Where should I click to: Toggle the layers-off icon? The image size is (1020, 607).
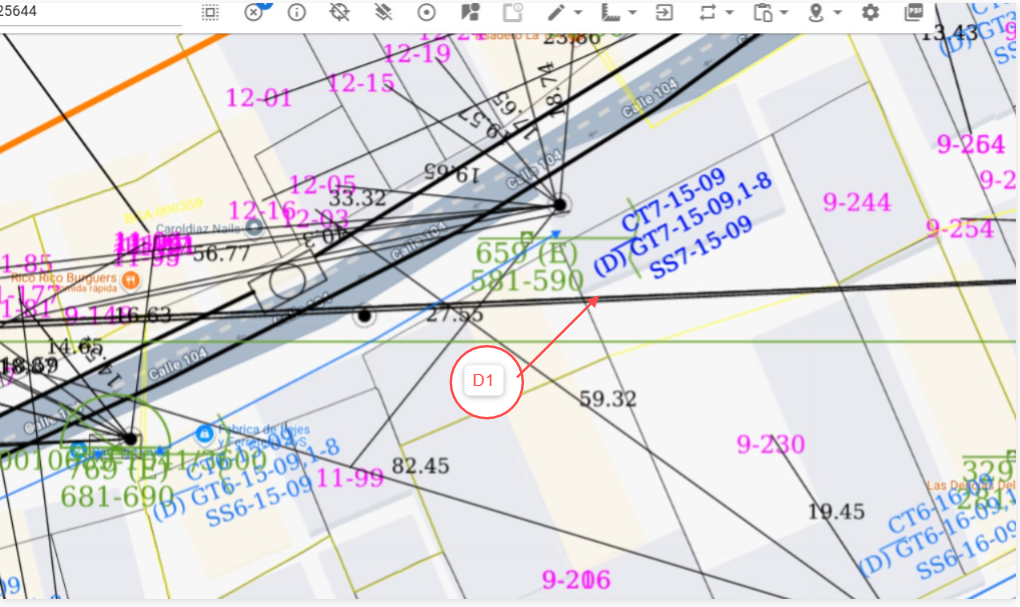click(x=383, y=12)
